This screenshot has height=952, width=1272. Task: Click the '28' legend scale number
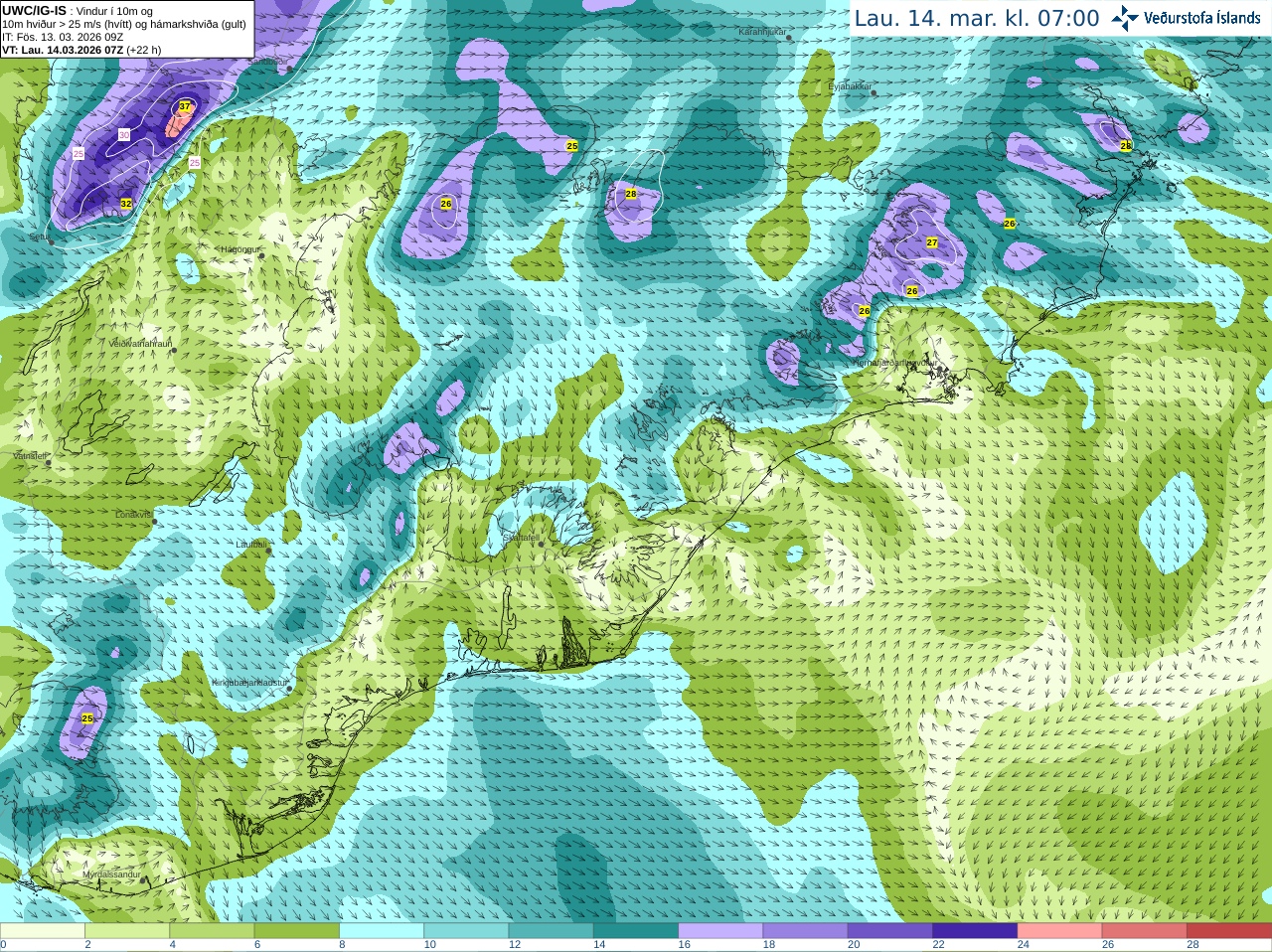point(1192,945)
